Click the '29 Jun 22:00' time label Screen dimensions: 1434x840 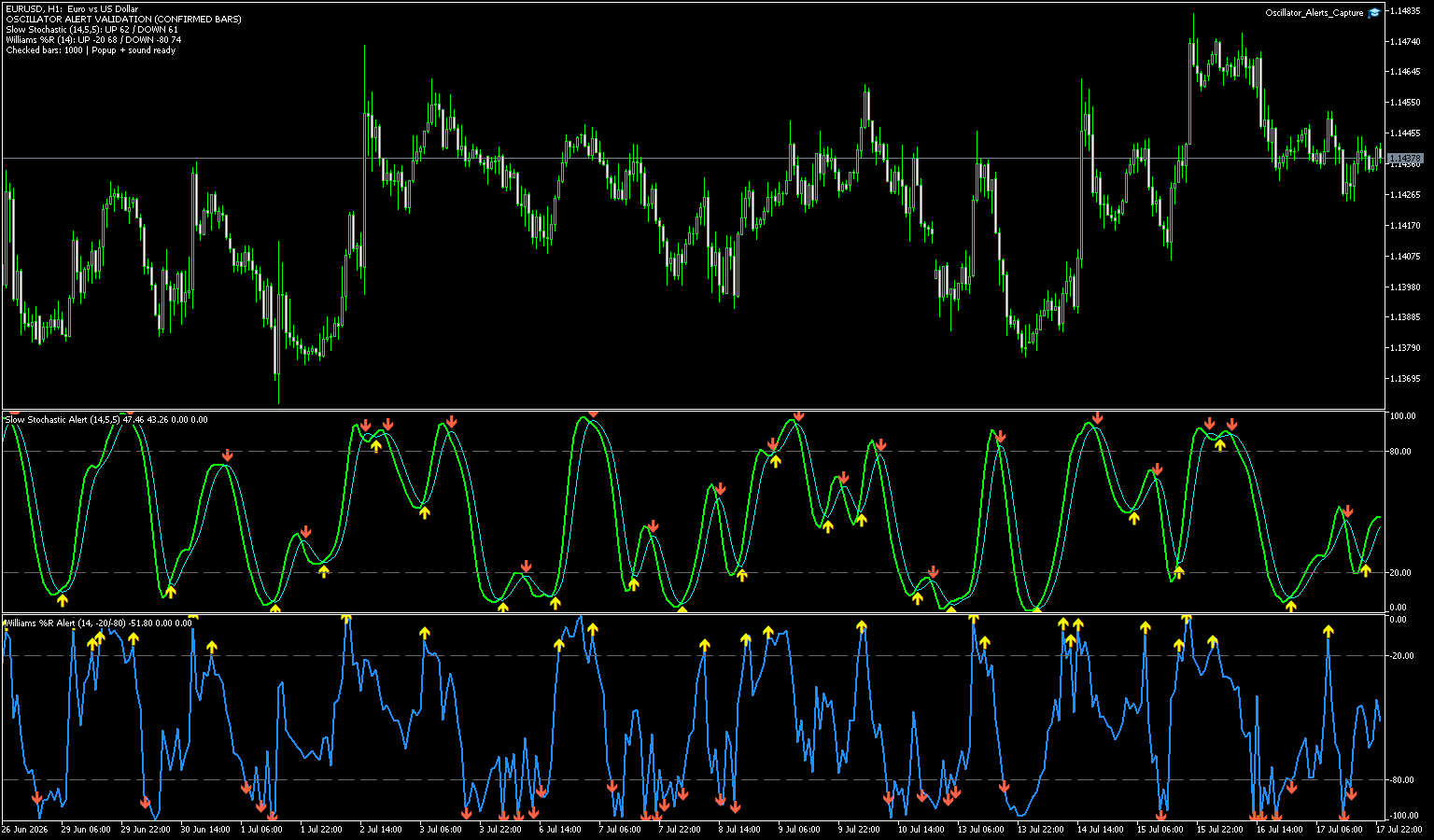coord(146,829)
